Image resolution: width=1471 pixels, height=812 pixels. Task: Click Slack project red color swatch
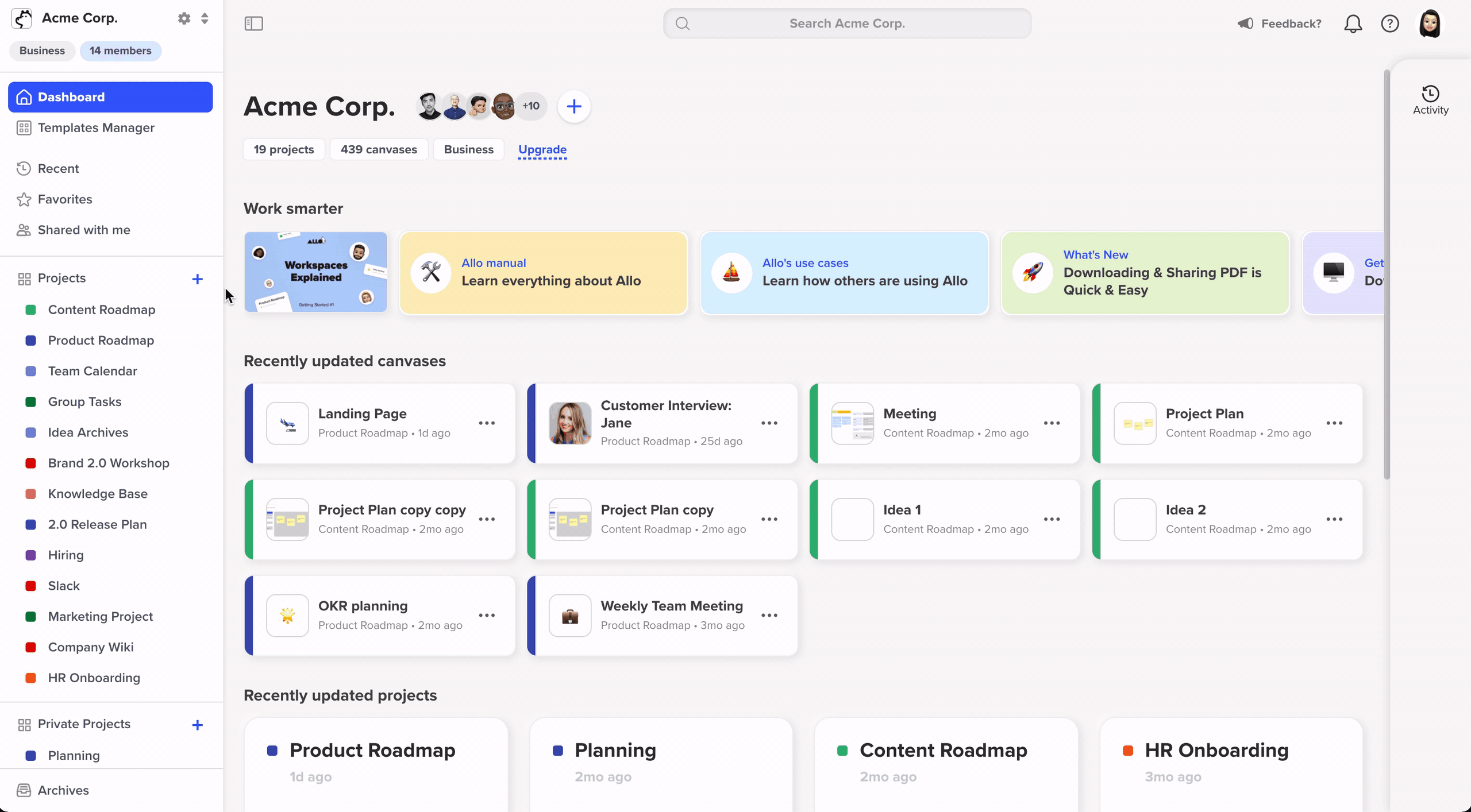tap(31, 586)
